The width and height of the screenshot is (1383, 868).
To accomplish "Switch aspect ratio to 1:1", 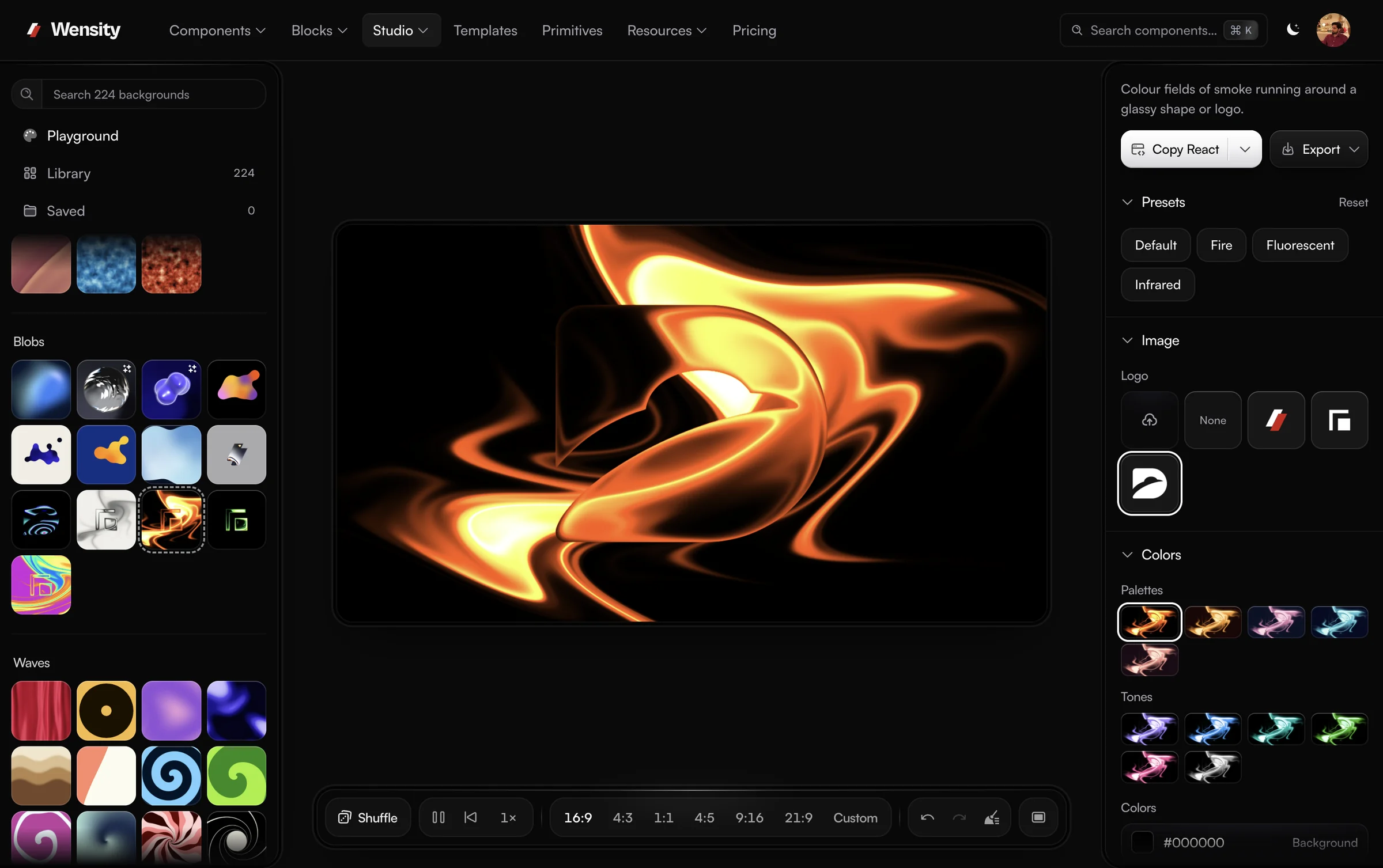I will pos(663,817).
